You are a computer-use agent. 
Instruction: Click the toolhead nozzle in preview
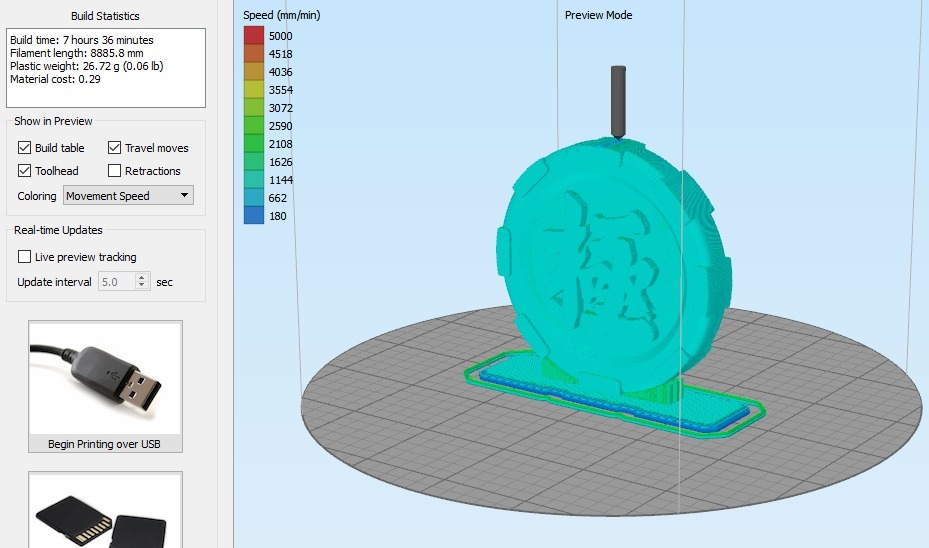[618, 102]
